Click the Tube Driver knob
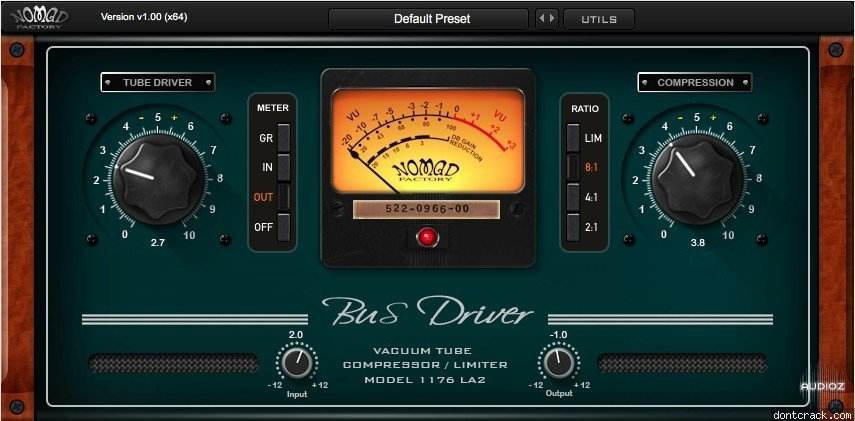Image resolution: width=855 pixels, height=421 pixels. (x=158, y=179)
